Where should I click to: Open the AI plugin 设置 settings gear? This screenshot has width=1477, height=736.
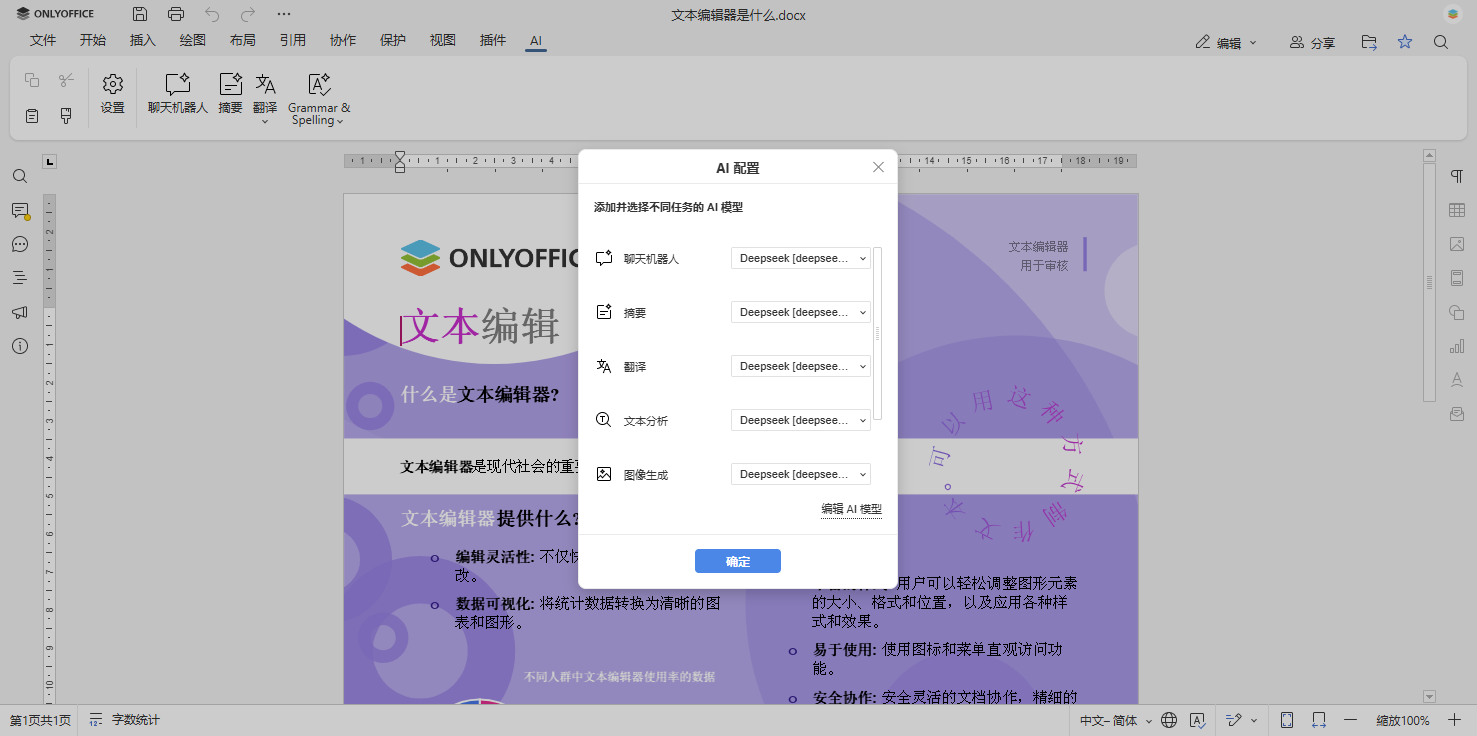pyautogui.click(x=112, y=95)
